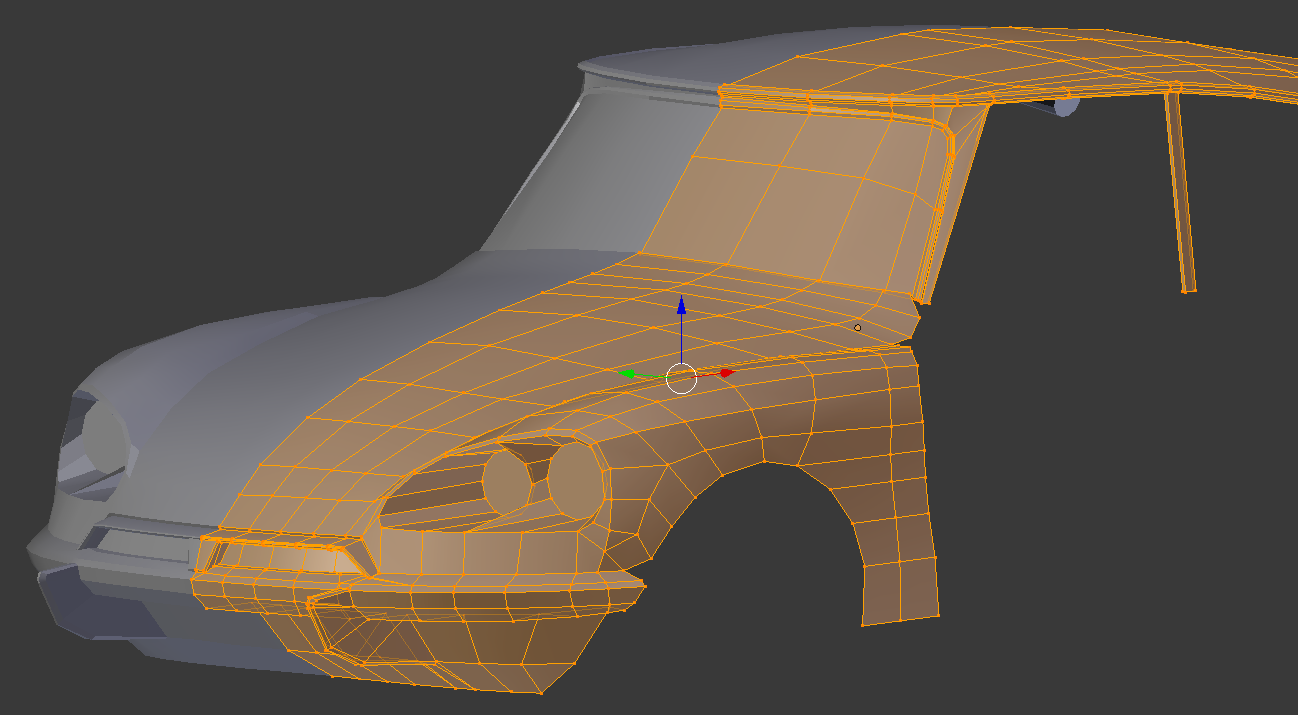This screenshot has width=1298, height=715.
Task: Click the white circle at gizmo center
Action: pos(681,378)
